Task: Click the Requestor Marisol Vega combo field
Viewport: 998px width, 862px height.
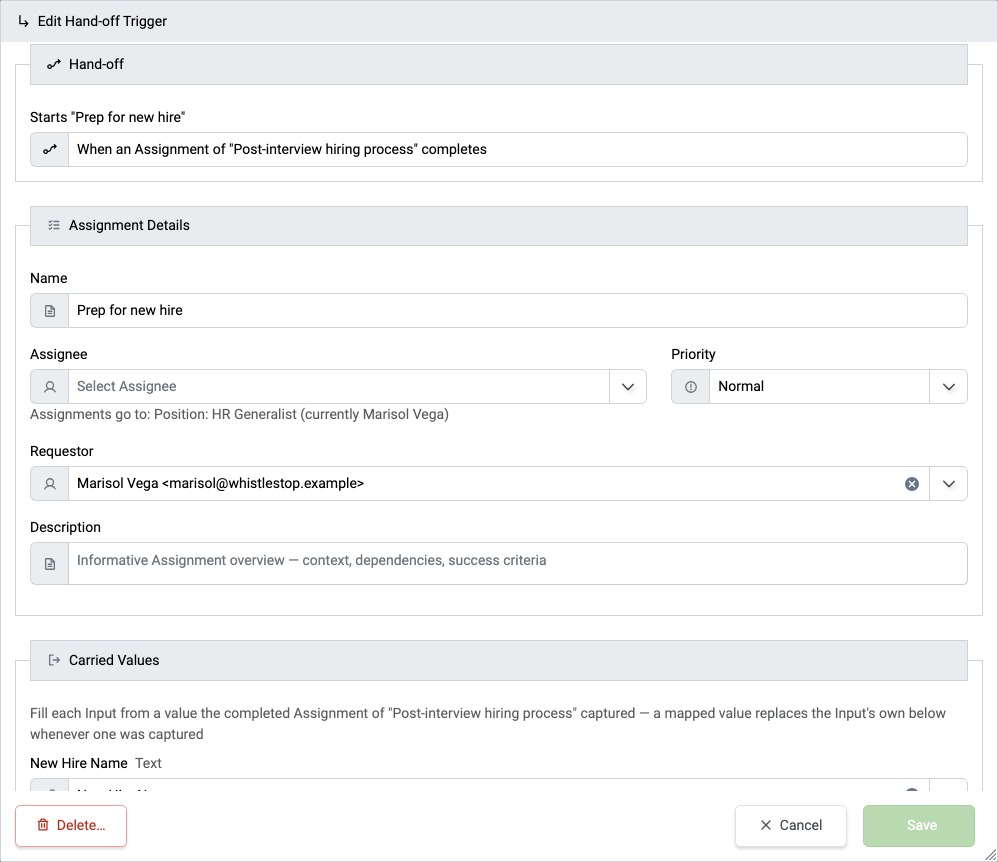Action: click(x=498, y=484)
